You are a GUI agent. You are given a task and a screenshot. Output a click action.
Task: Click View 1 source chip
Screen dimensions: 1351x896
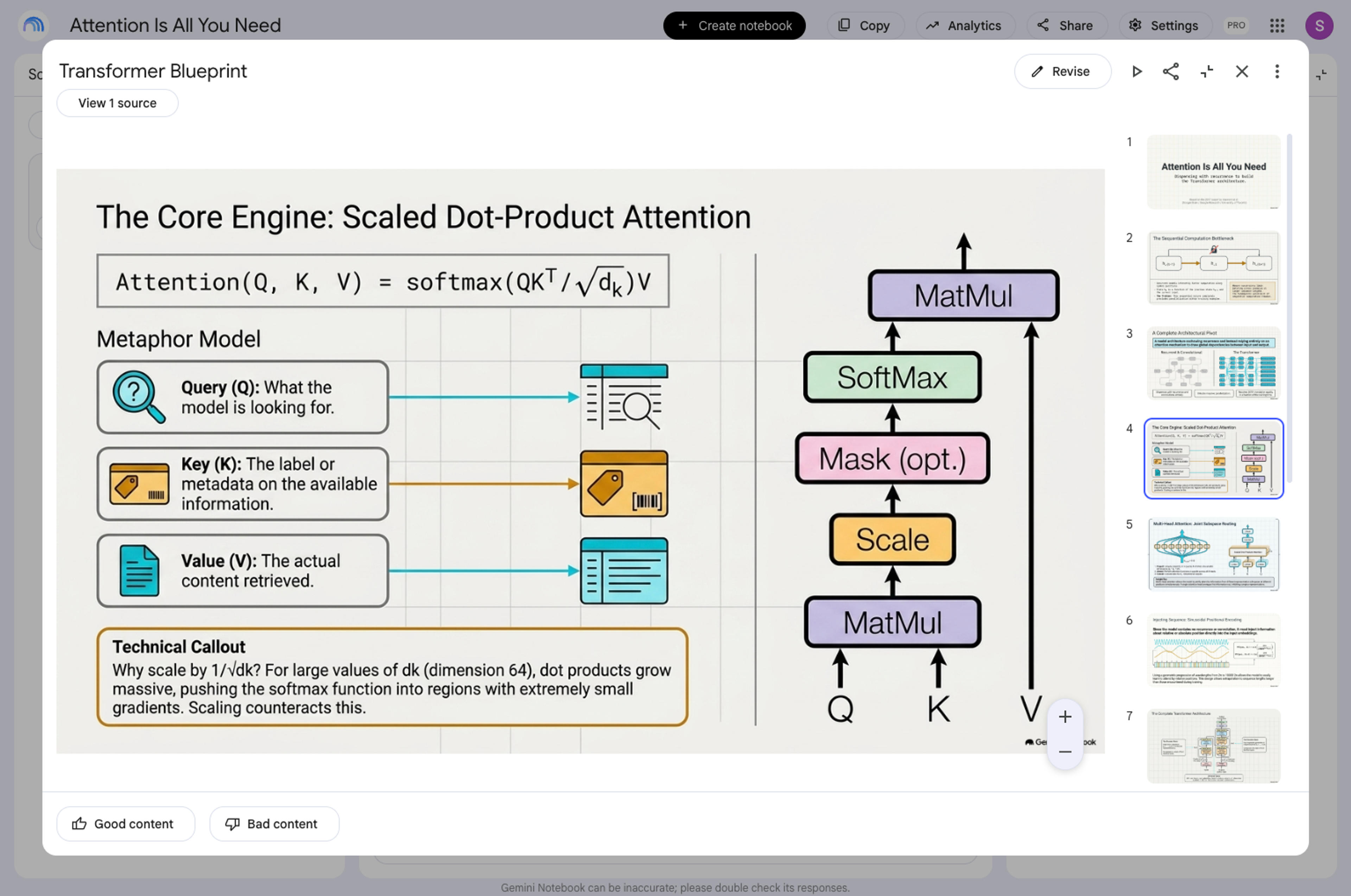[117, 103]
